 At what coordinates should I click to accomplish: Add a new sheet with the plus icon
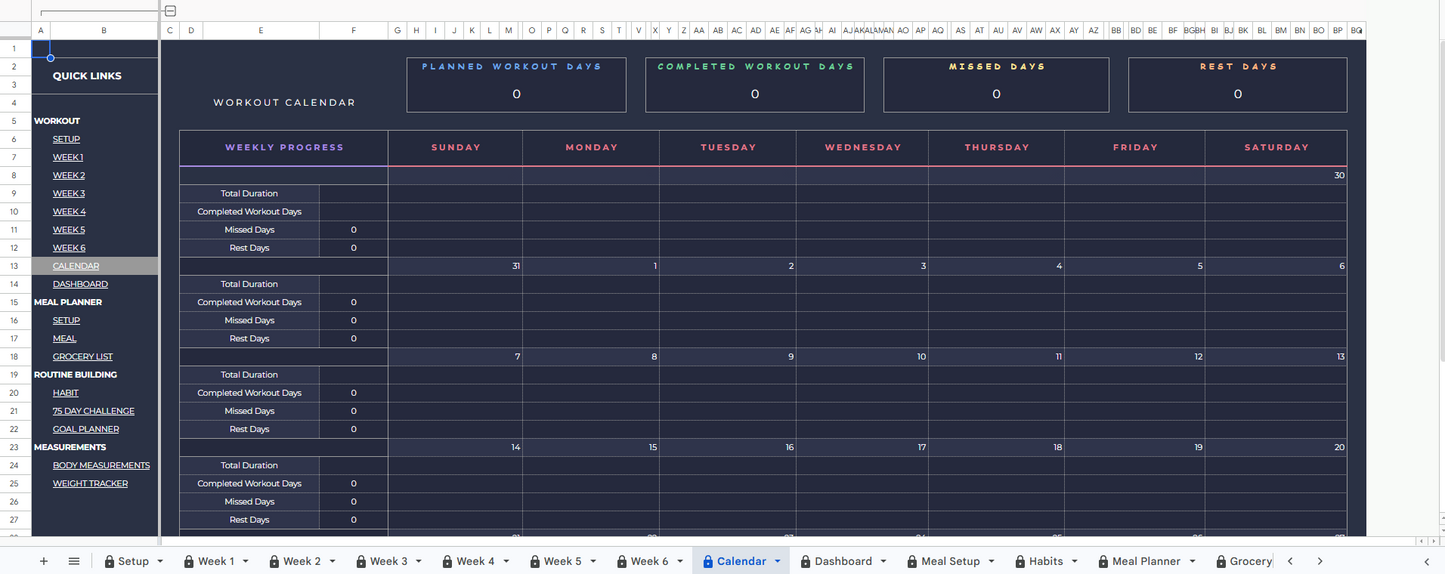click(x=43, y=561)
